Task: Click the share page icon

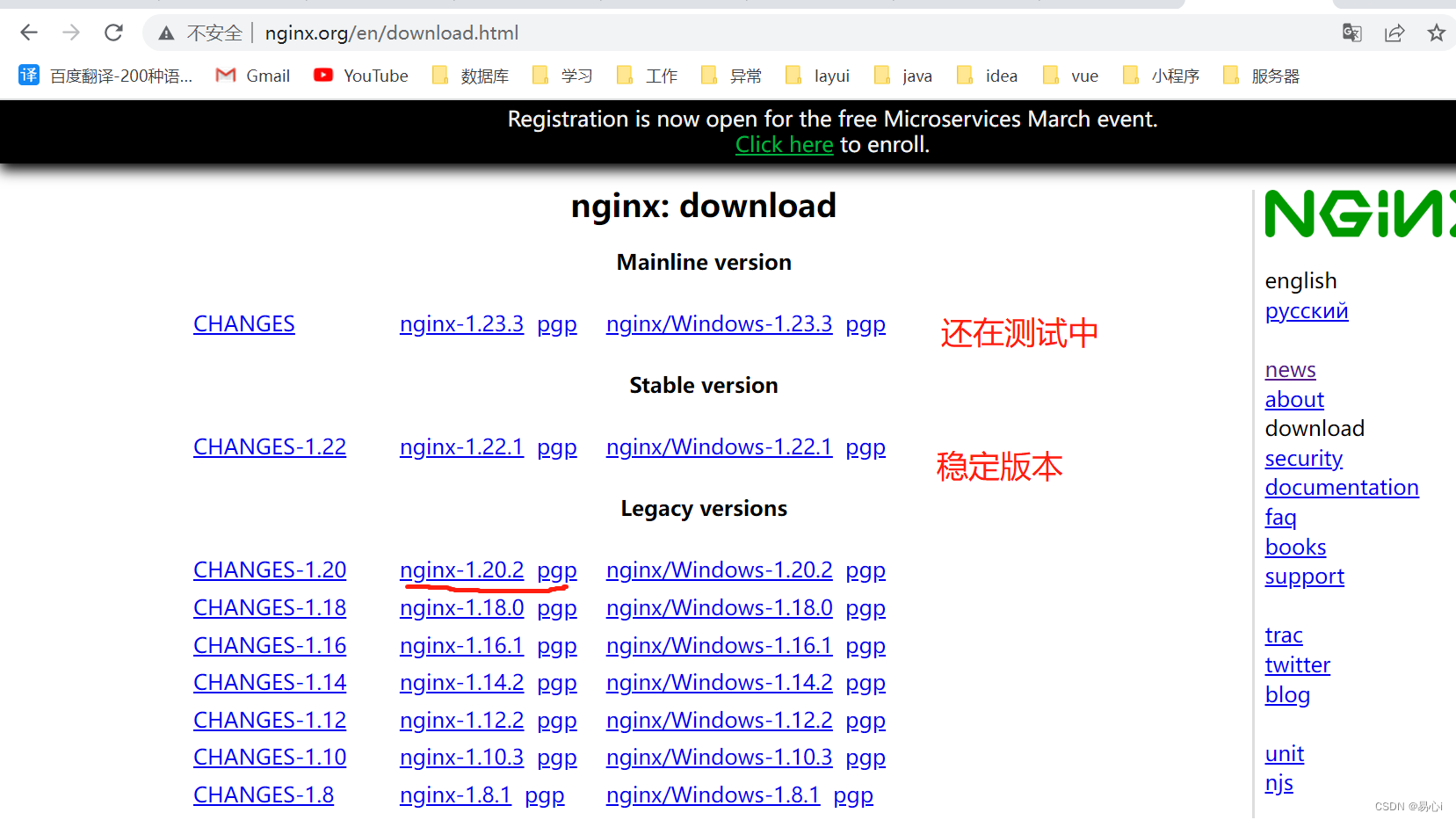Action: [x=1394, y=33]
